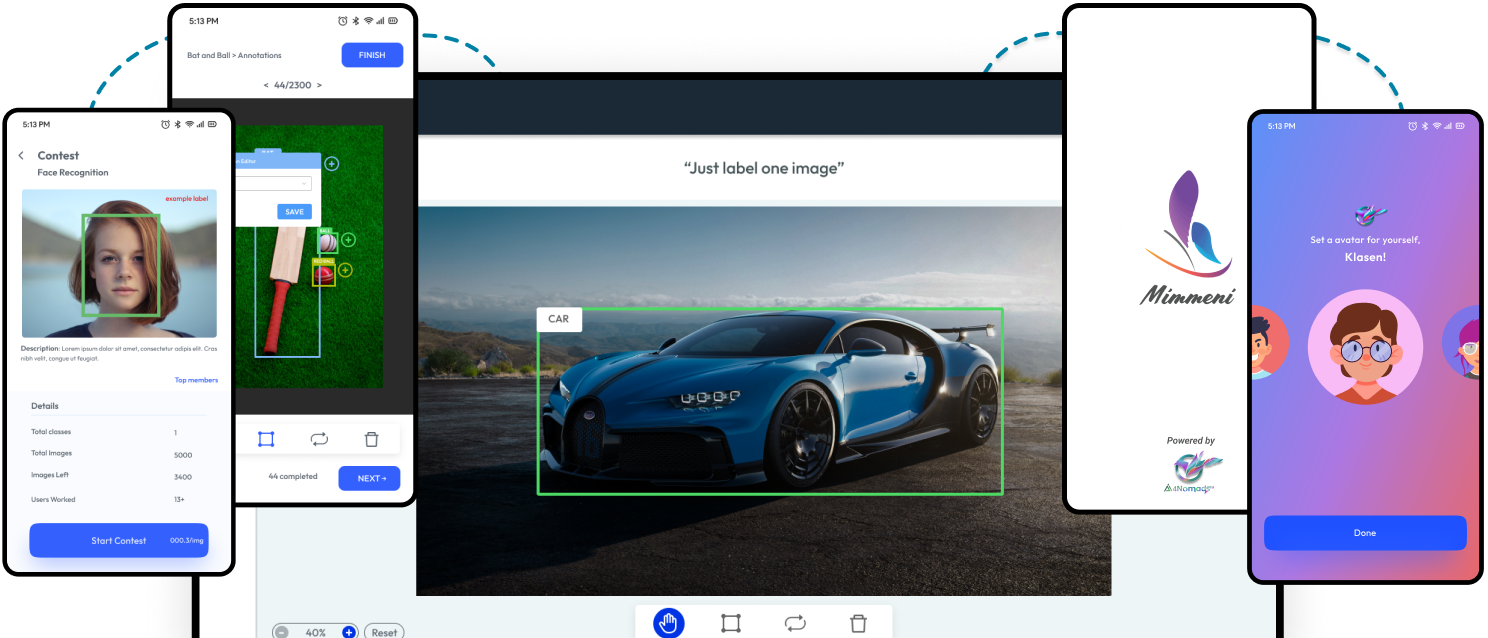Viewport: 1488px width, 638px height.
Task: Click the 'Total Images' row
Action: [x=119, y=454]
